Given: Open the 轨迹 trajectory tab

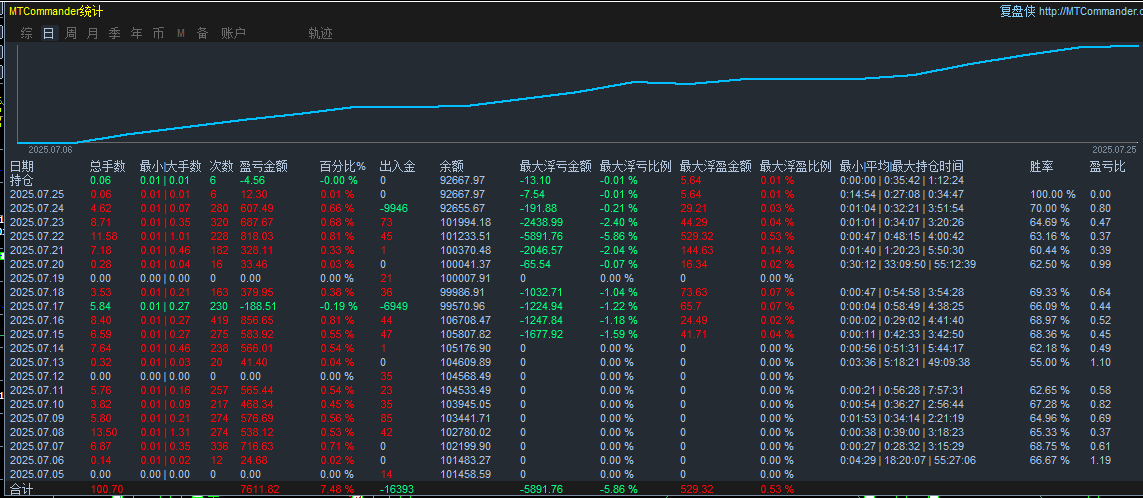Looking at the screenshot, I should point(321,33).
